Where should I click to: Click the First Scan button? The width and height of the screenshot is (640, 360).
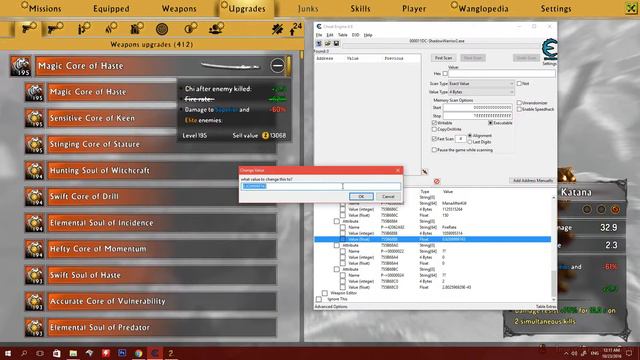444,58
